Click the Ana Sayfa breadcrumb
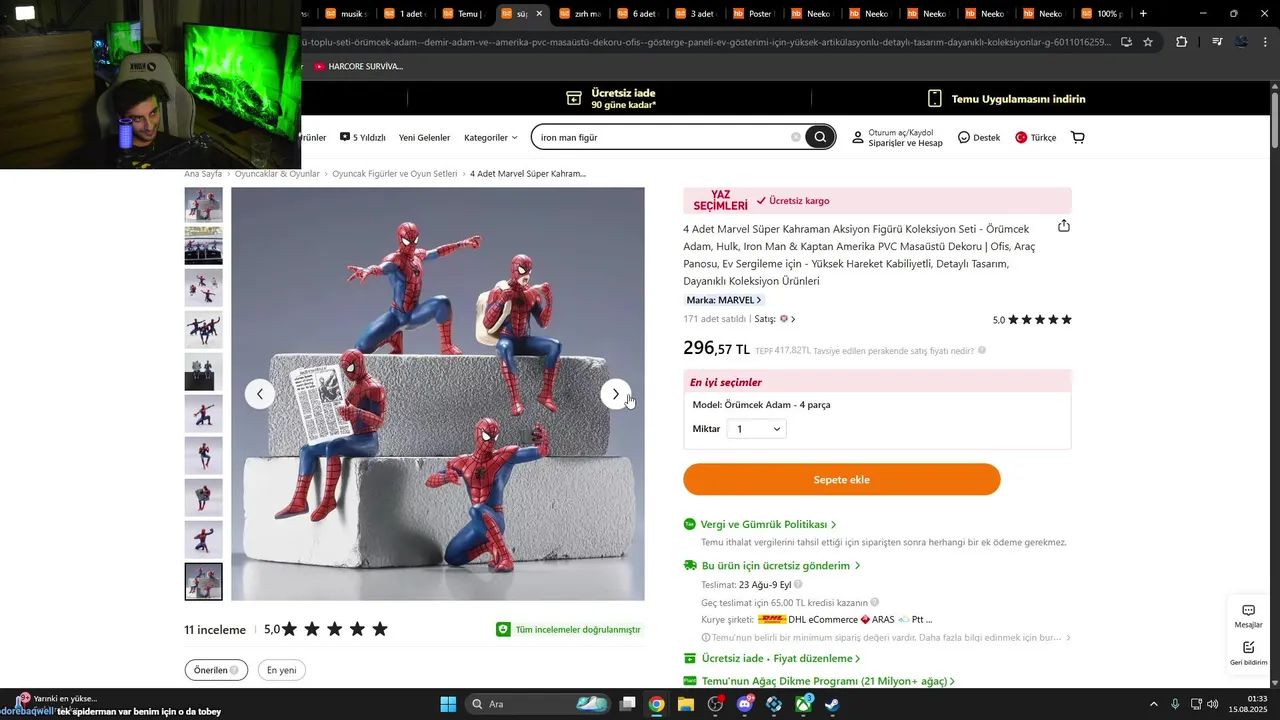The image size is (1280, 720). coord(203,174)
